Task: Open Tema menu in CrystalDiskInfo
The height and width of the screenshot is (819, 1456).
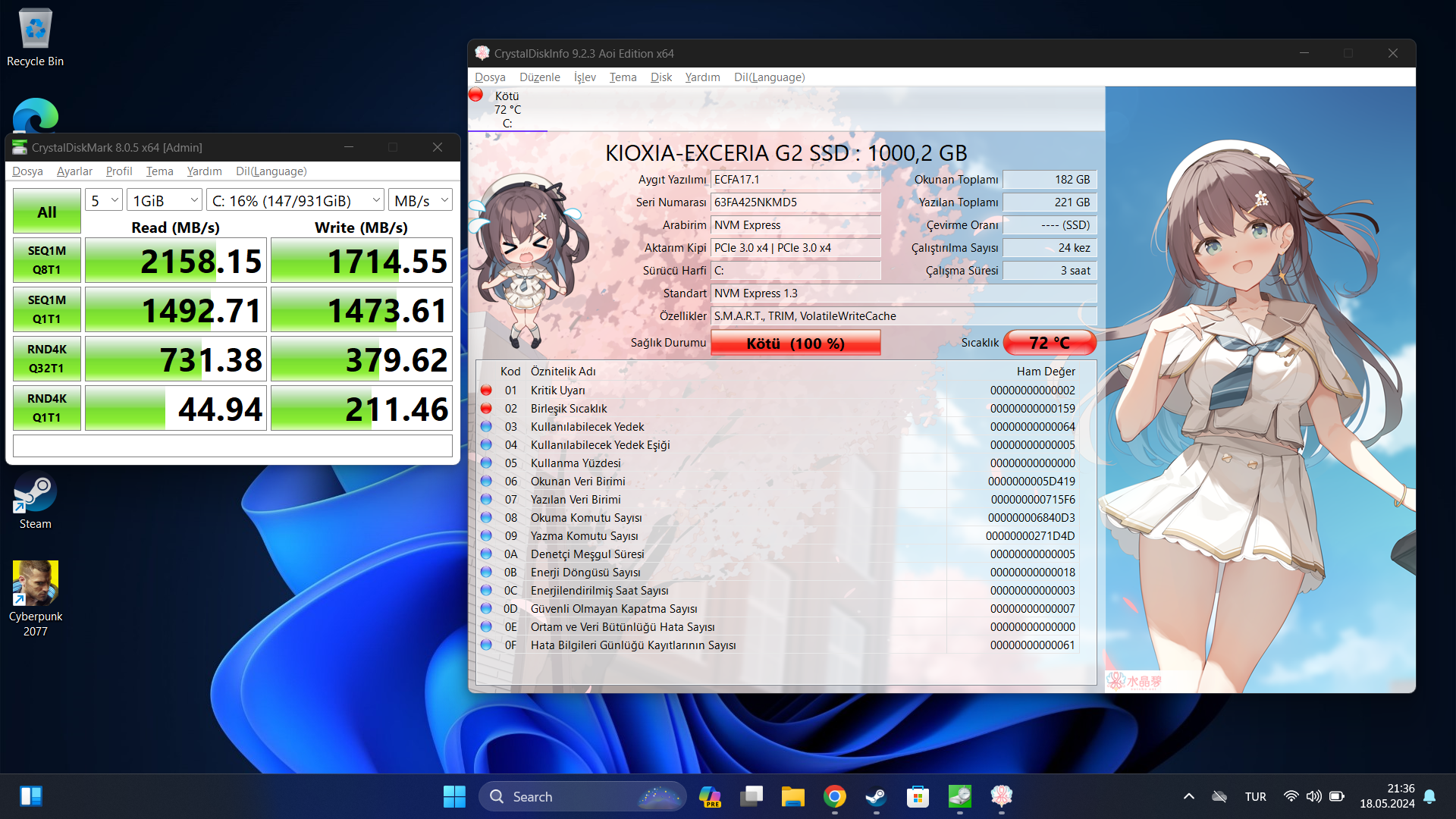Action: click(623, 77)
